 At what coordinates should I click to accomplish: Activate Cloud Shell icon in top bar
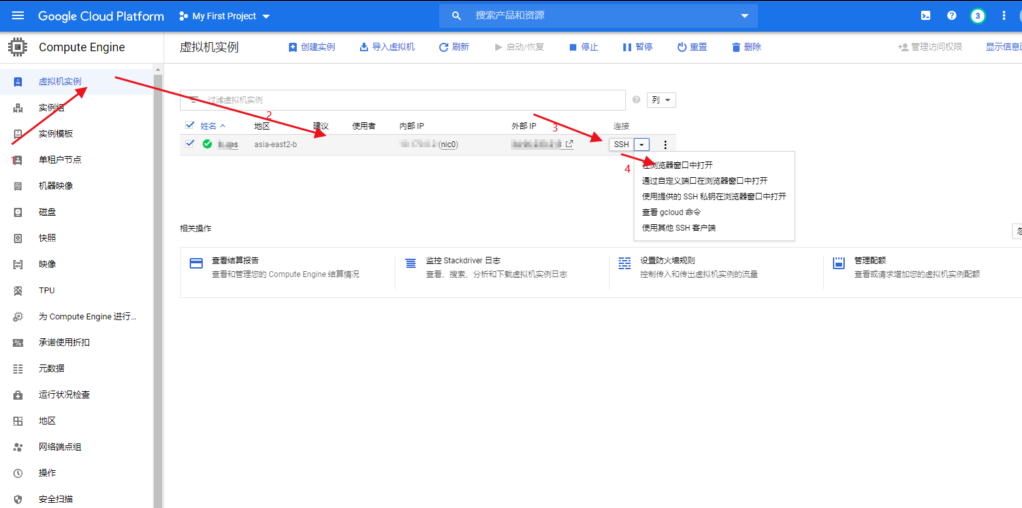925,16
